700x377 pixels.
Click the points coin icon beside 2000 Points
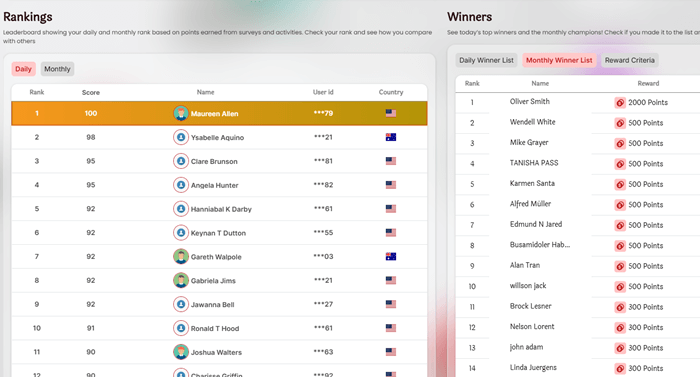(620, 102)
